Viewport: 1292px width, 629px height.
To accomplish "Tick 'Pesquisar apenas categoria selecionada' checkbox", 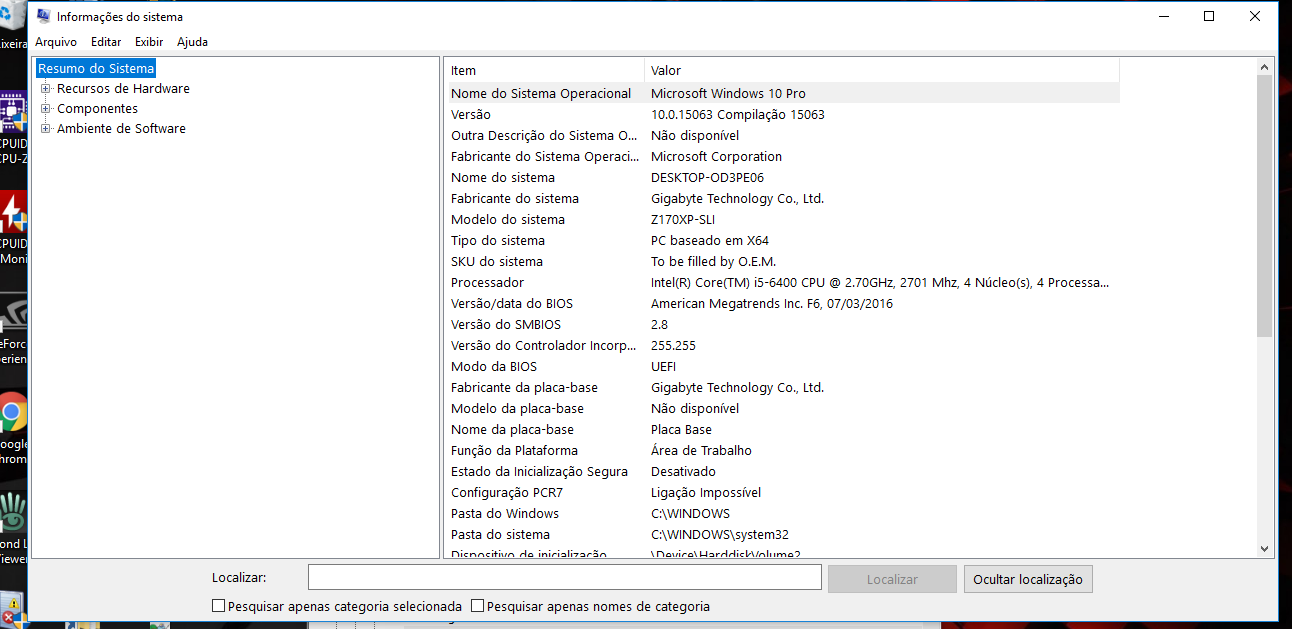I will pyautogui.click(x=218, y=606).
